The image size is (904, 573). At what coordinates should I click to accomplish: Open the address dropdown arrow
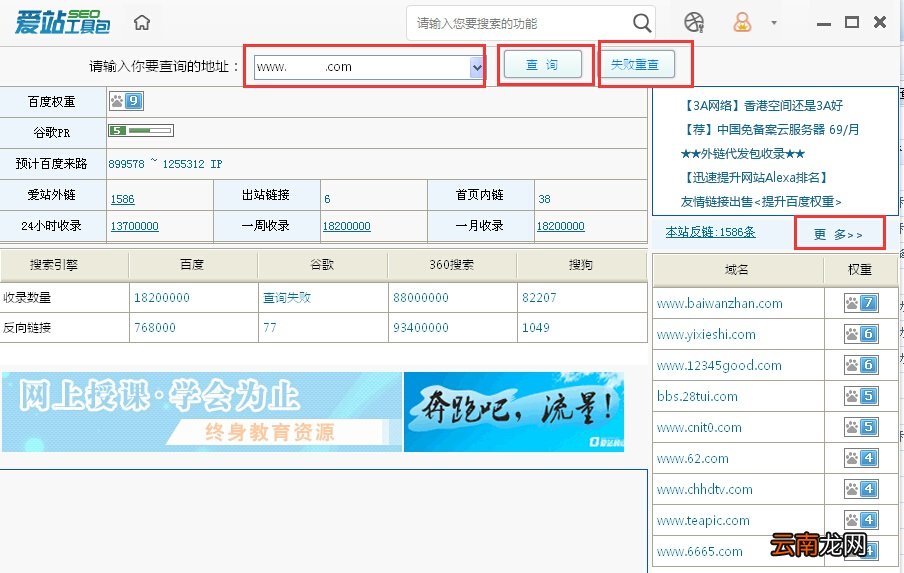click(x=477, y=67)
